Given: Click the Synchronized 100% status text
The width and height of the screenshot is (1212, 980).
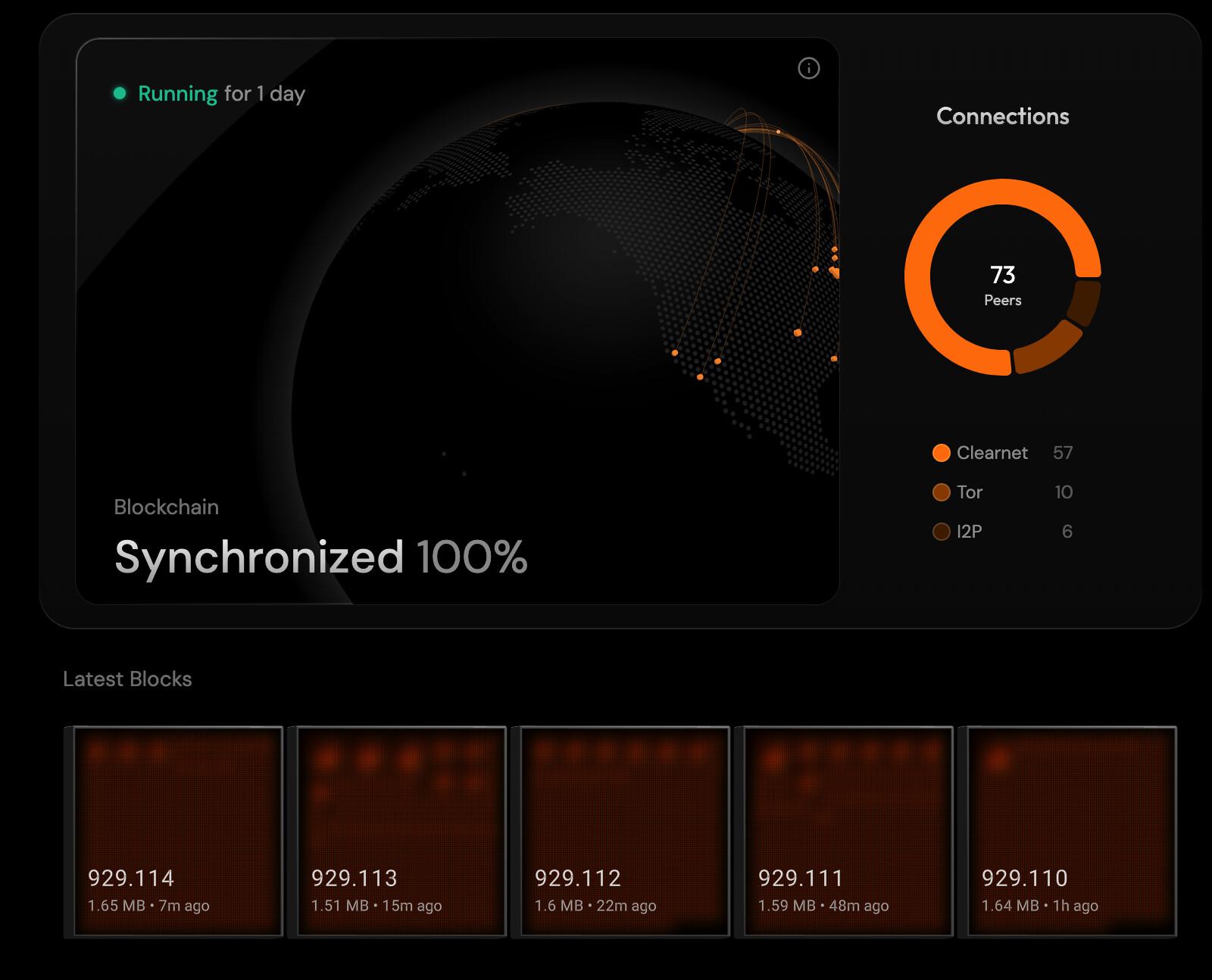Looking at the screenshot, I should click(x=320, y=557).
